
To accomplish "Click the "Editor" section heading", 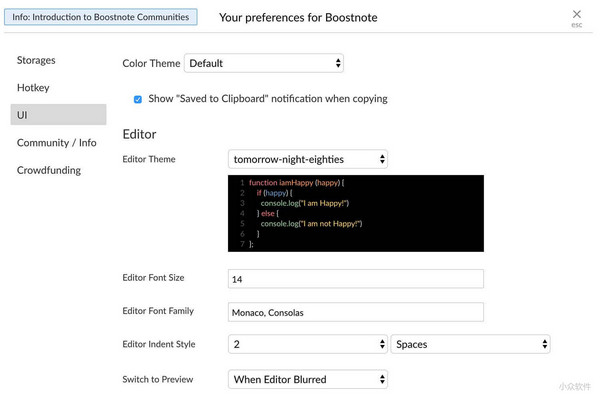I will 139,134.
